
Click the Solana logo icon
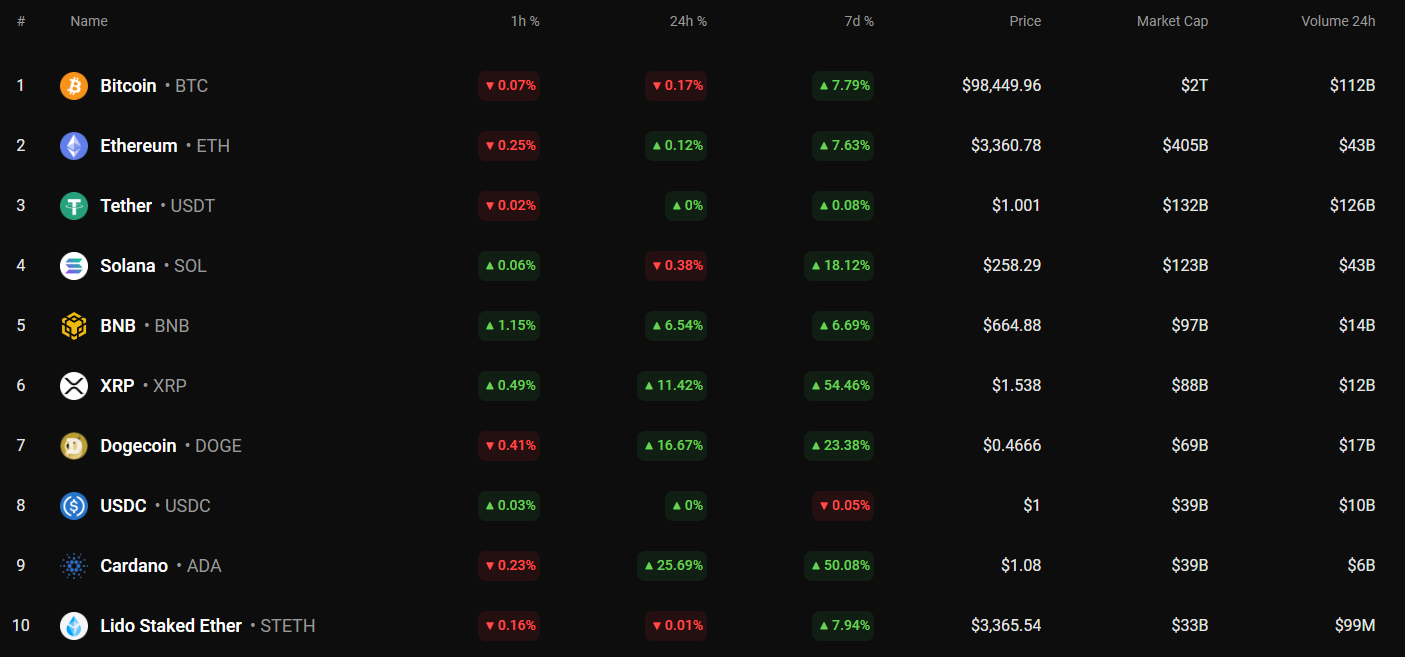74,266
